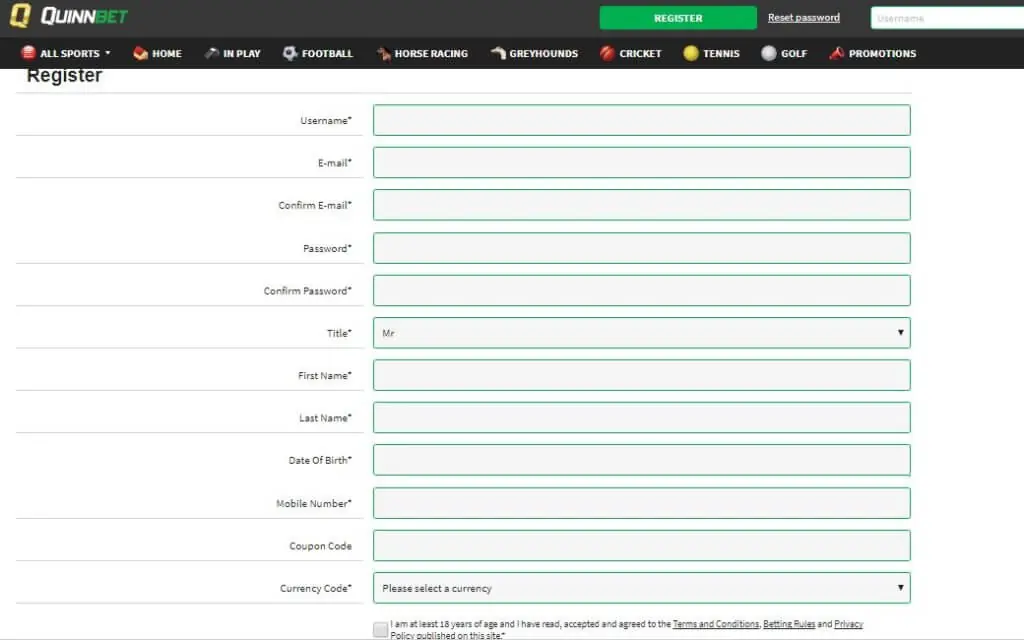Click the Golf ball icon
1024x640 pixels.
click(769, 53)
